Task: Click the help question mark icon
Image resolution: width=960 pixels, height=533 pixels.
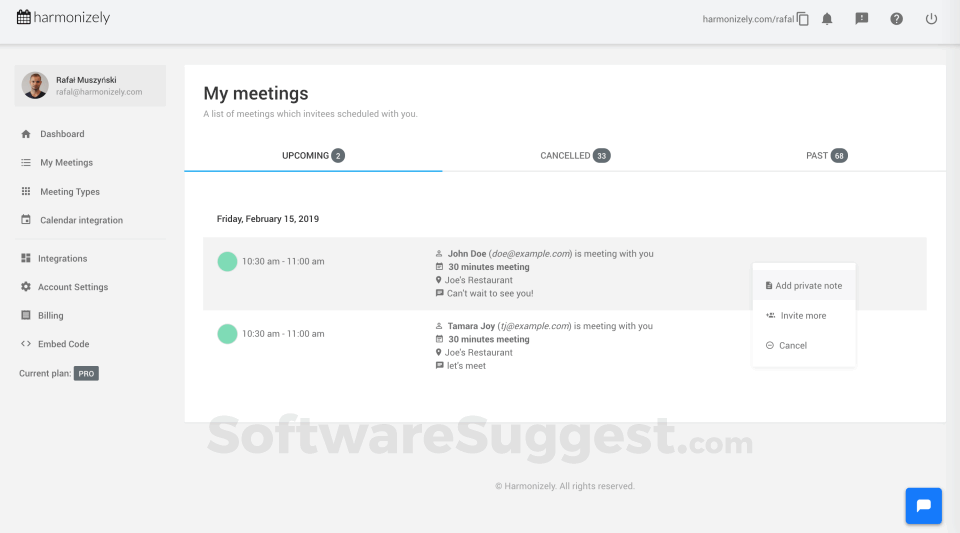Action: coord(896,19)
